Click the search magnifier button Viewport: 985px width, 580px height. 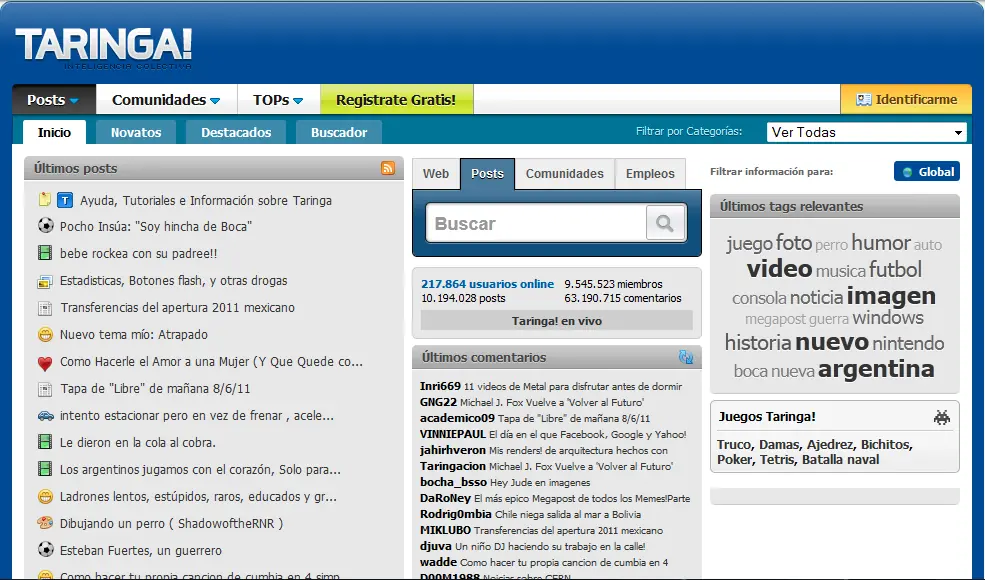pos(665,223)
